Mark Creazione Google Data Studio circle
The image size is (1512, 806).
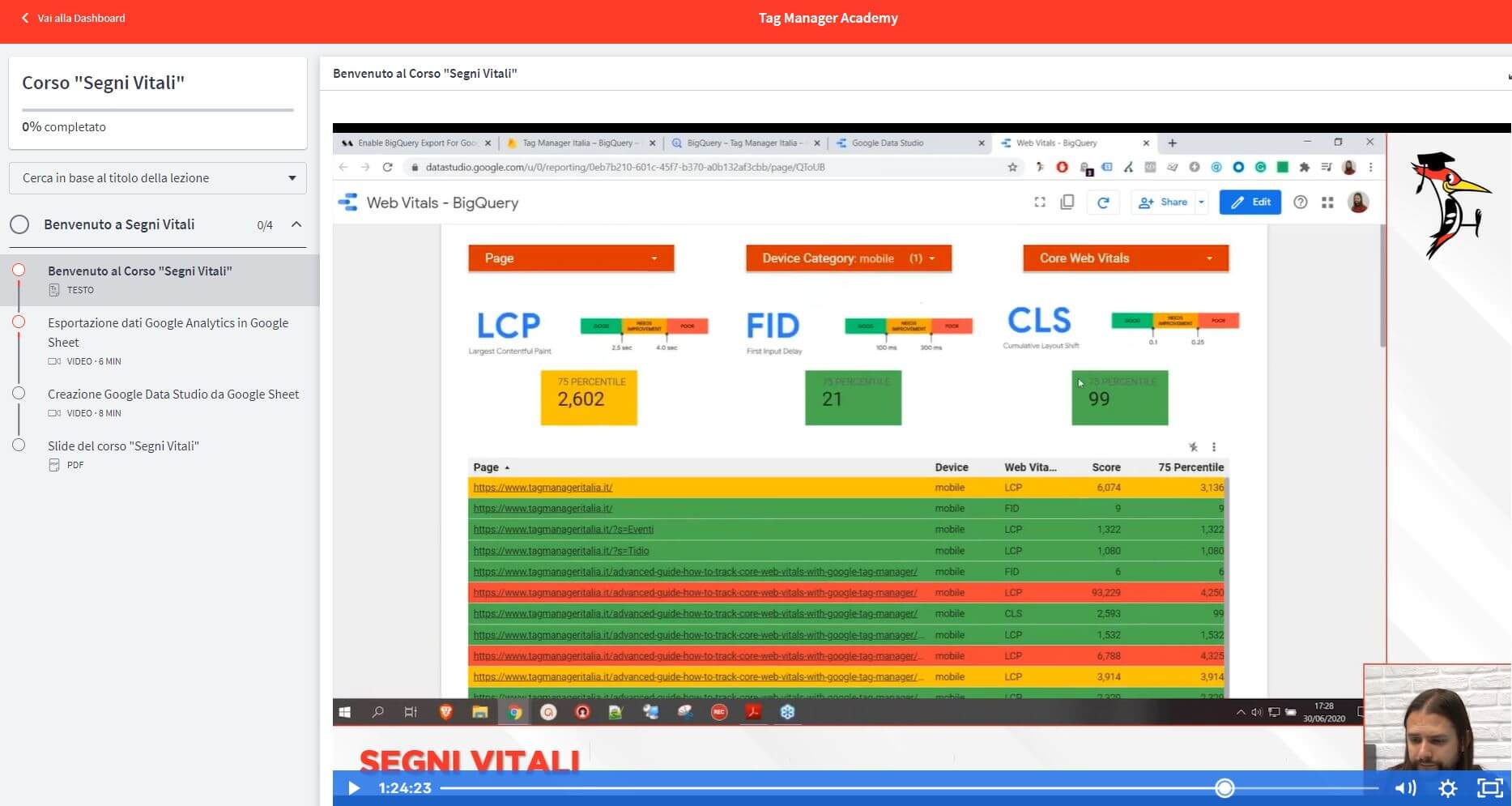(19, 394)
